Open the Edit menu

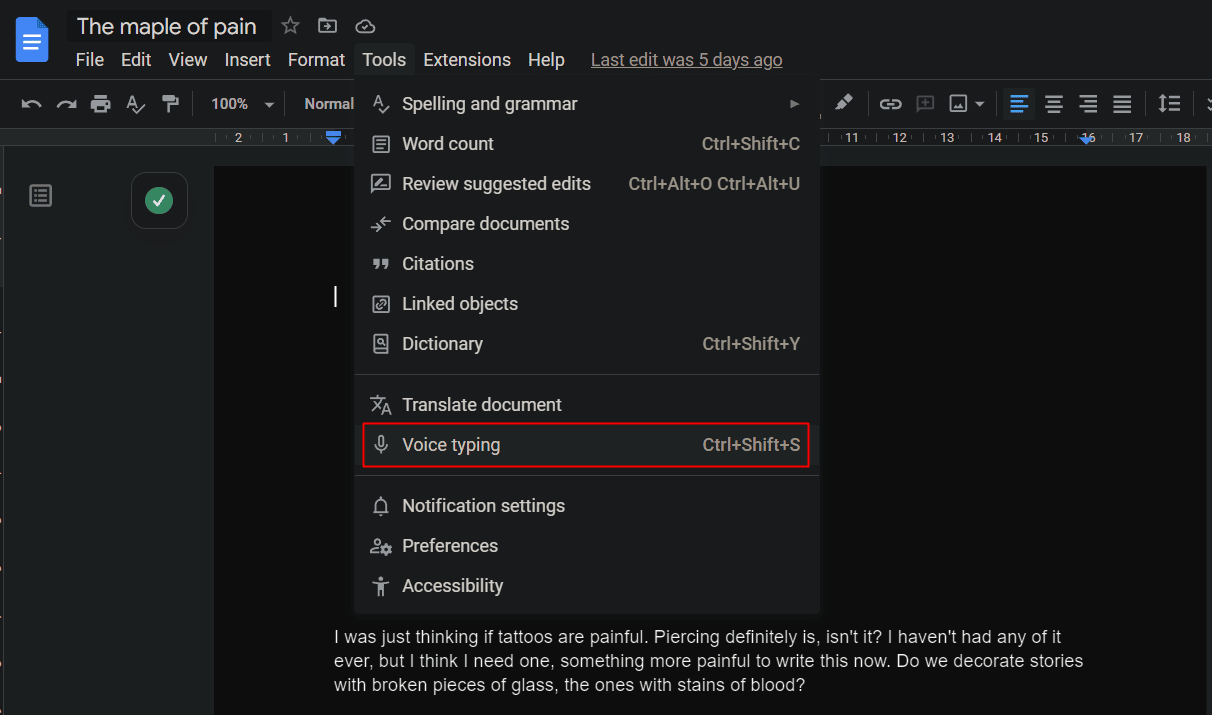[136, 60]
